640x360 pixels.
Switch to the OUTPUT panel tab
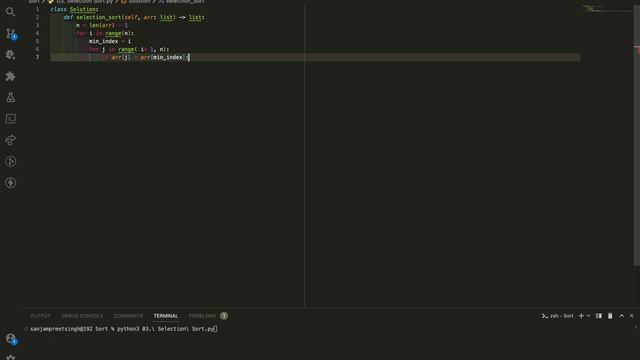click(40, 316)
